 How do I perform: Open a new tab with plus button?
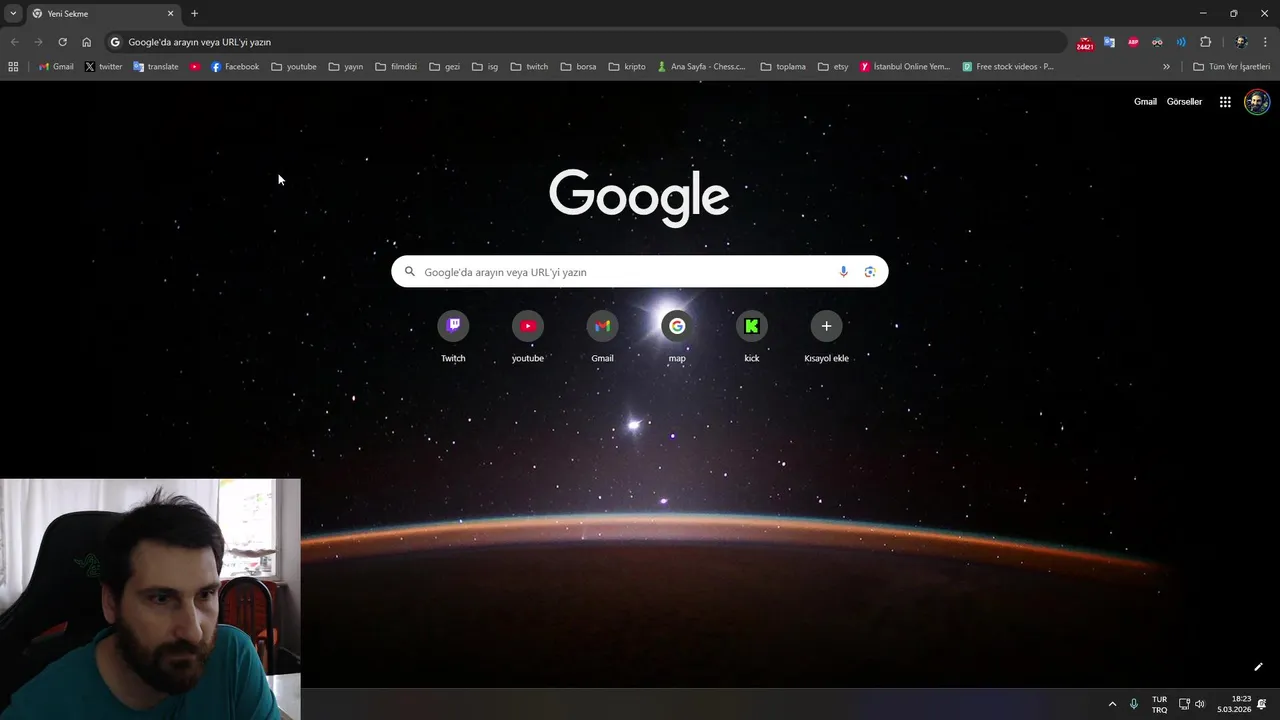click(194, 14)
